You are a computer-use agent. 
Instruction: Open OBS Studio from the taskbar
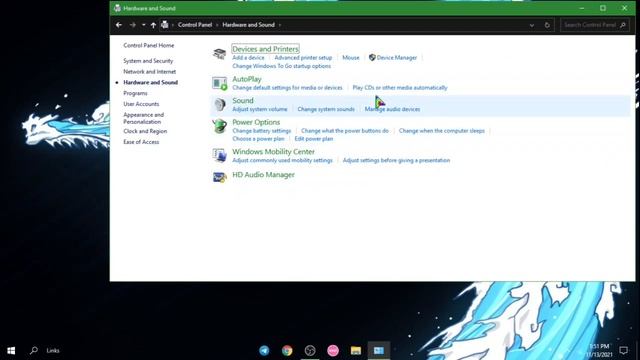pyautogui.click(x=310, y=350)
